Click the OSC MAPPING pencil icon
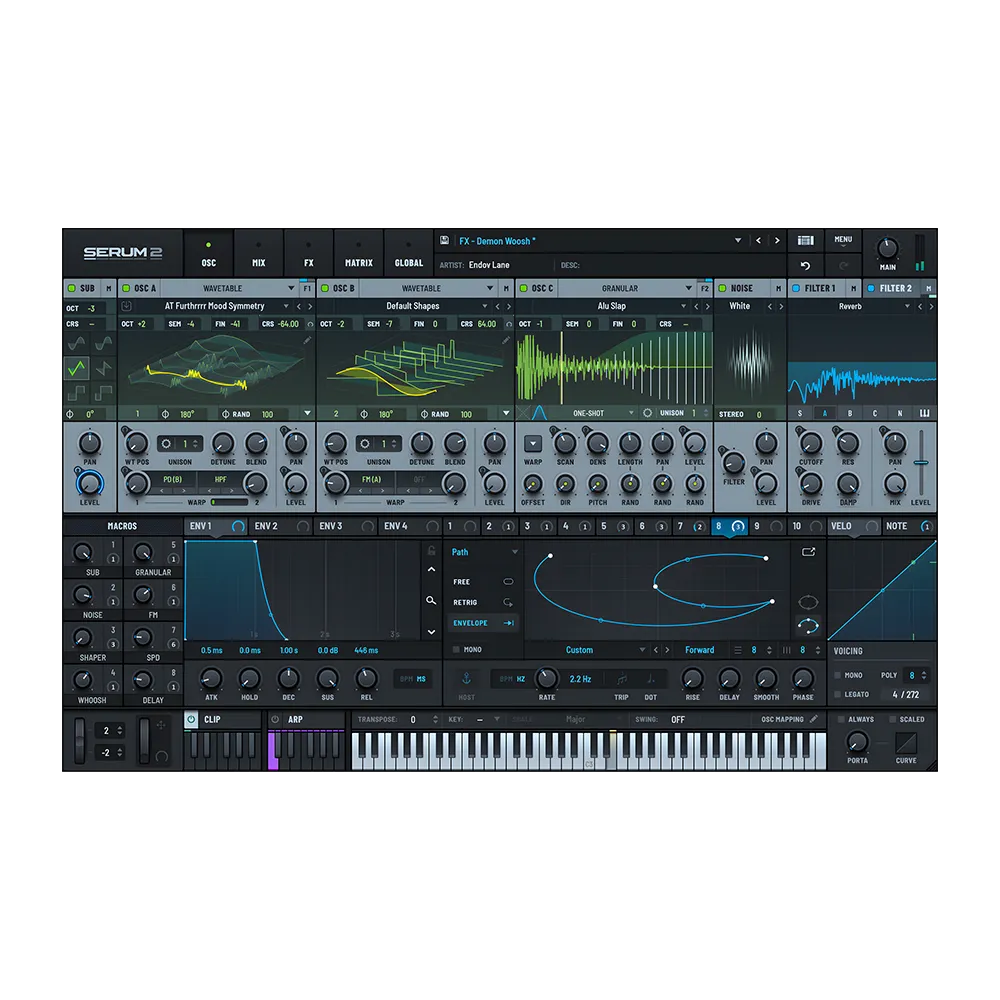This screenshot has width=1000, height=1000. click(x=814, y=719)
